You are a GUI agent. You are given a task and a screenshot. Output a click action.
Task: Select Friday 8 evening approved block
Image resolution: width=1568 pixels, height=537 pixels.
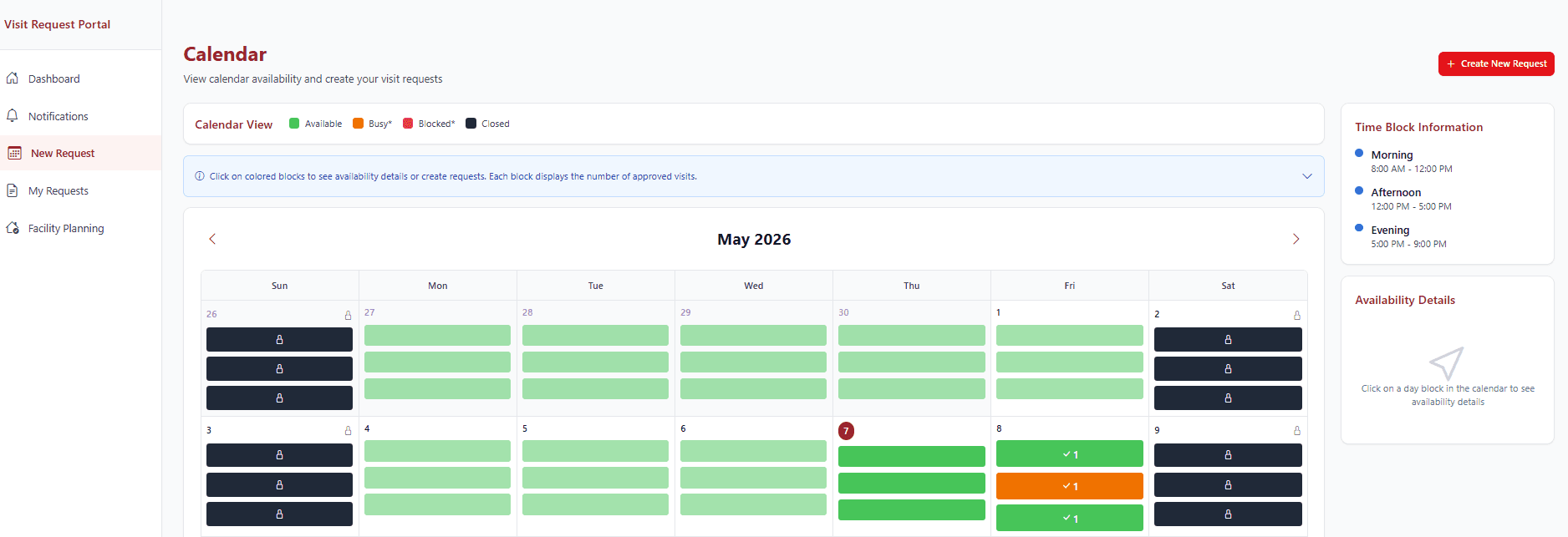point(1069,518)
